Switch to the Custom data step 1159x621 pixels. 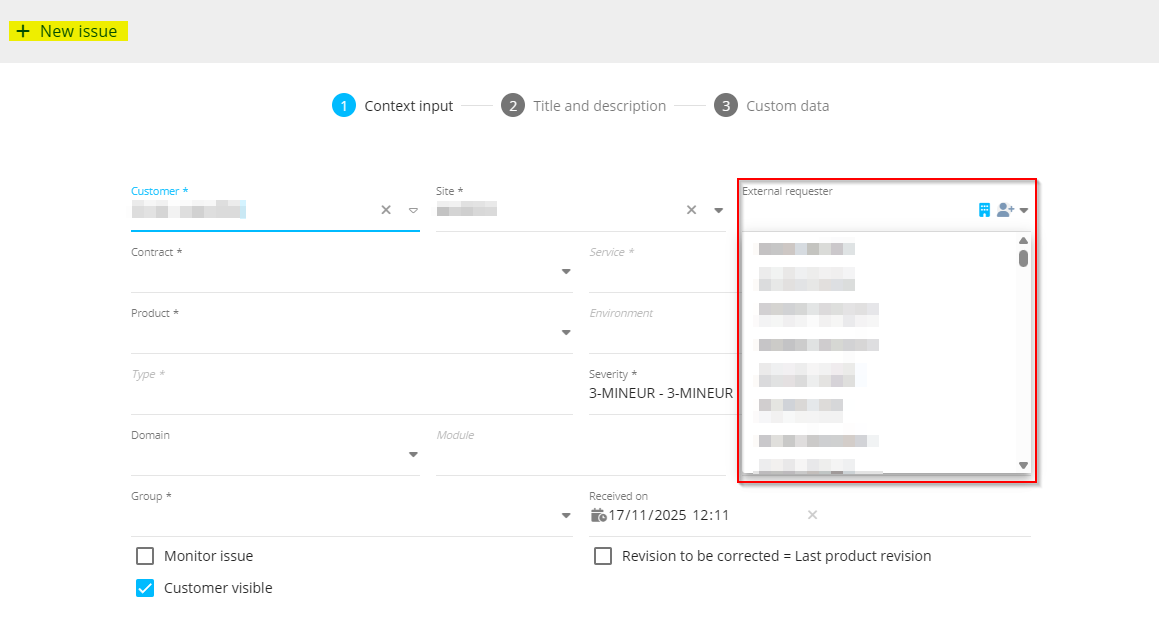coord(786,106)
